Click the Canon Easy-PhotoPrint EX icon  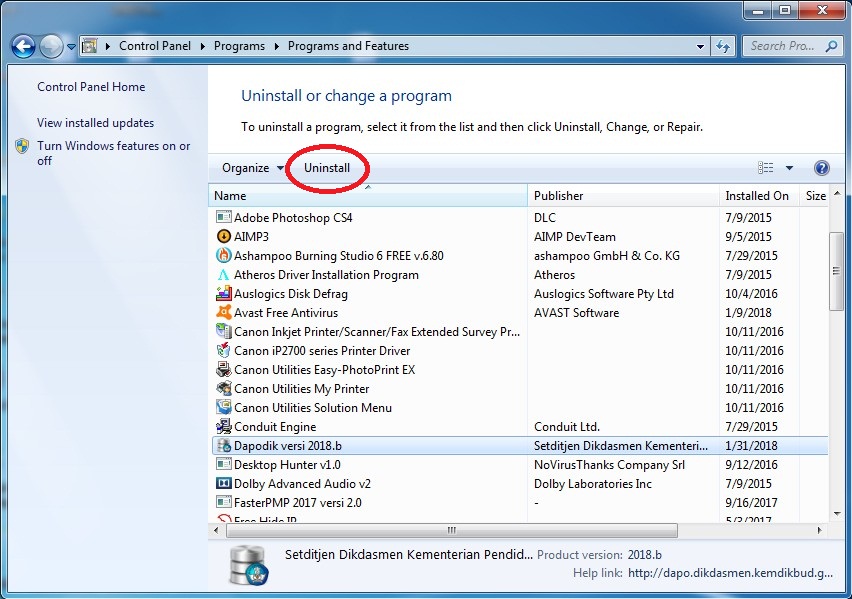click(223, 370)
